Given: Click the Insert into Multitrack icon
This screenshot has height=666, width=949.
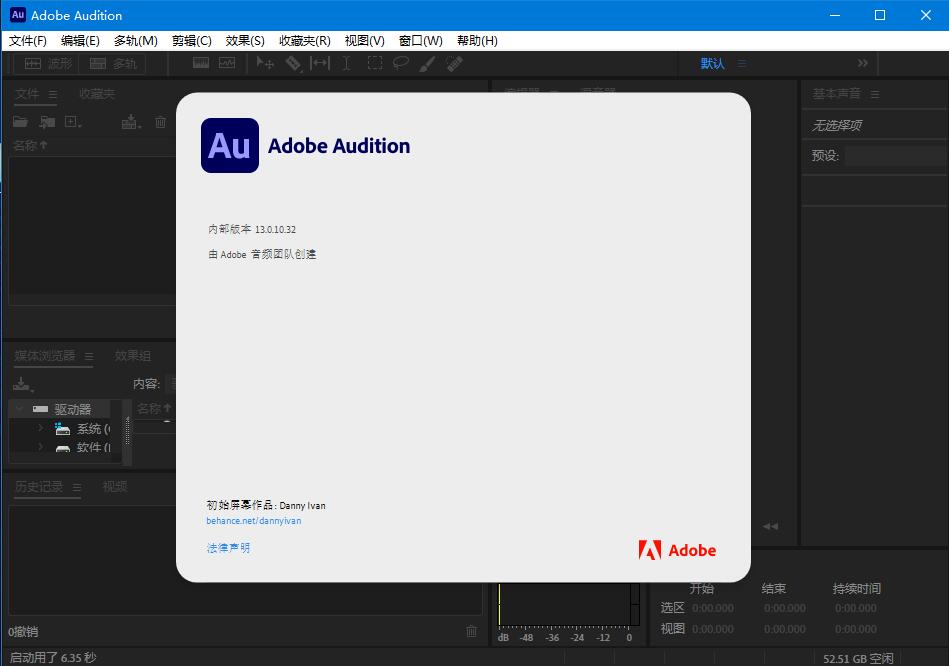Looking at the screenshot, I should [x=130, y=122].
